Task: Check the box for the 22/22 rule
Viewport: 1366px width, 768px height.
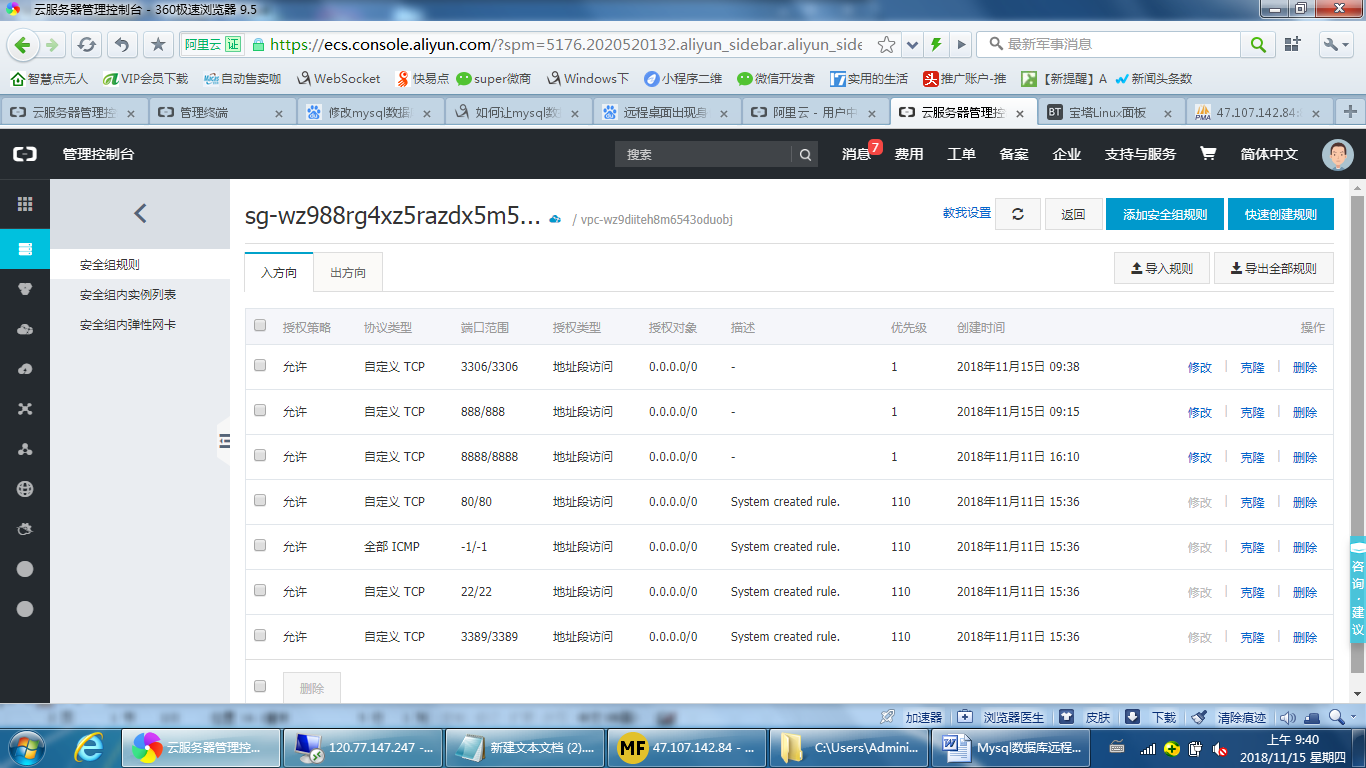Action: click(x=260, y=590)
